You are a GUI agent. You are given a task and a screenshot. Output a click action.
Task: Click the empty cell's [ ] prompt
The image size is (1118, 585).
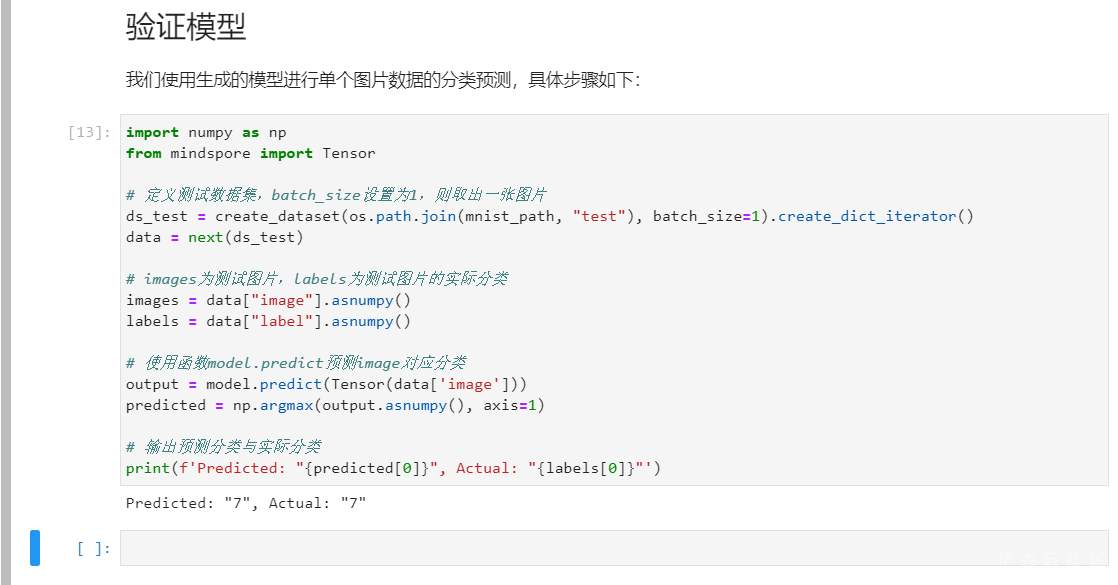point(94,548)
